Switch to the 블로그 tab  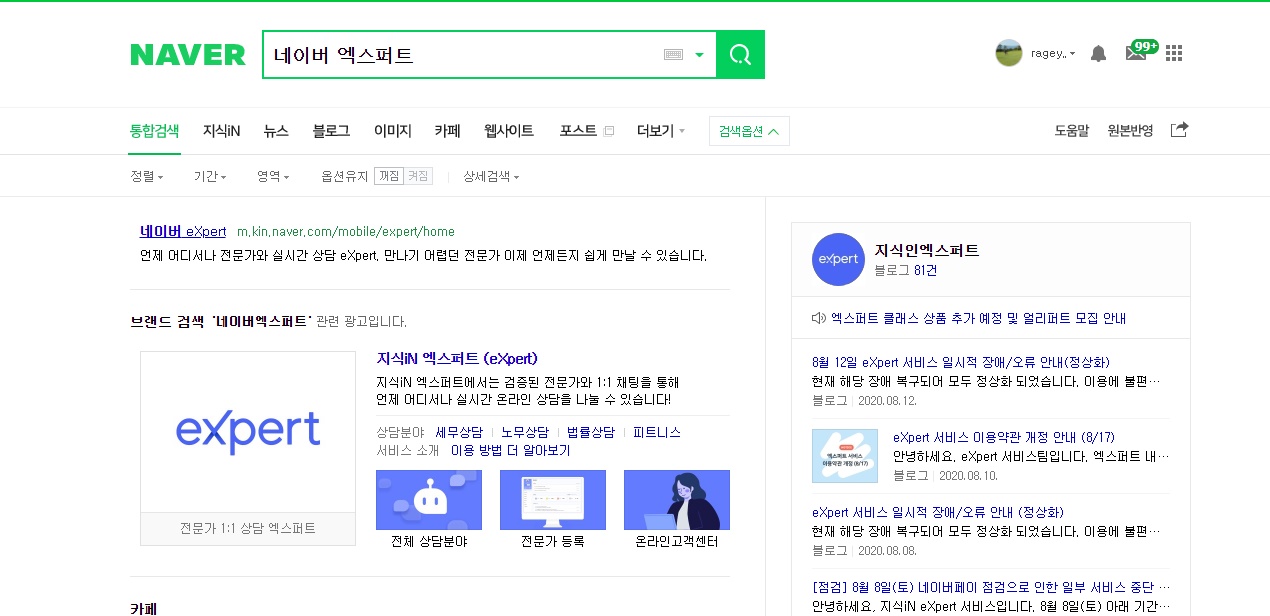(331, 131)
